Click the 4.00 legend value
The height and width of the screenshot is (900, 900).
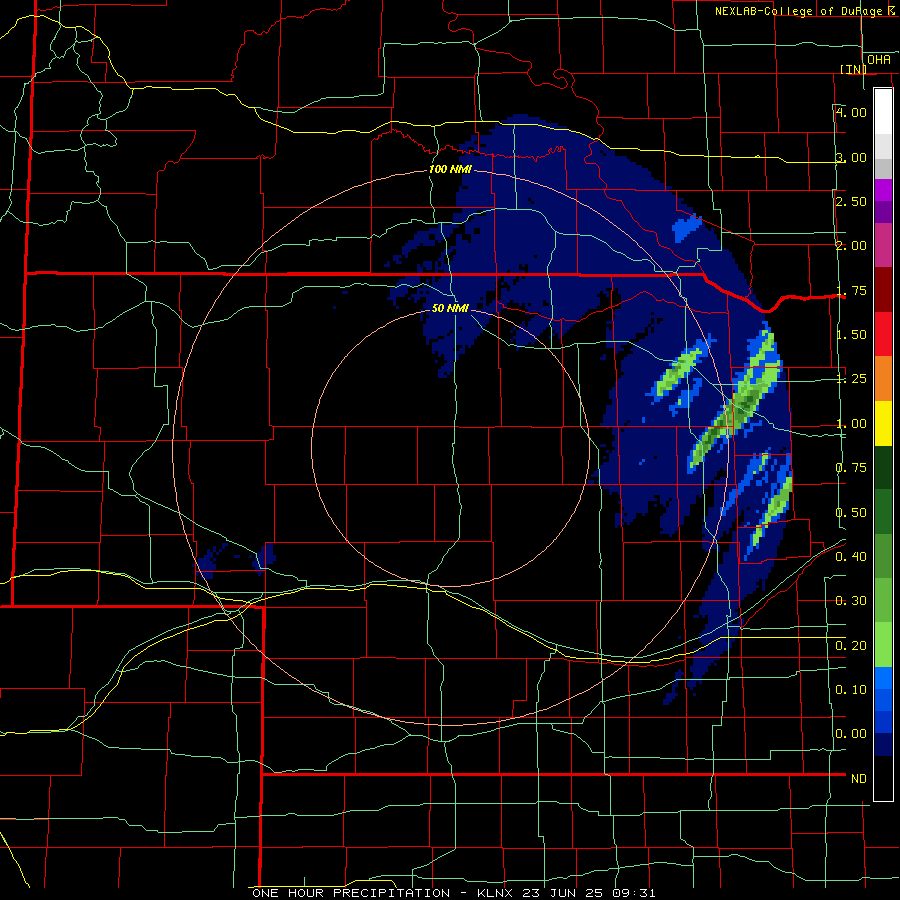pos(851,112)
